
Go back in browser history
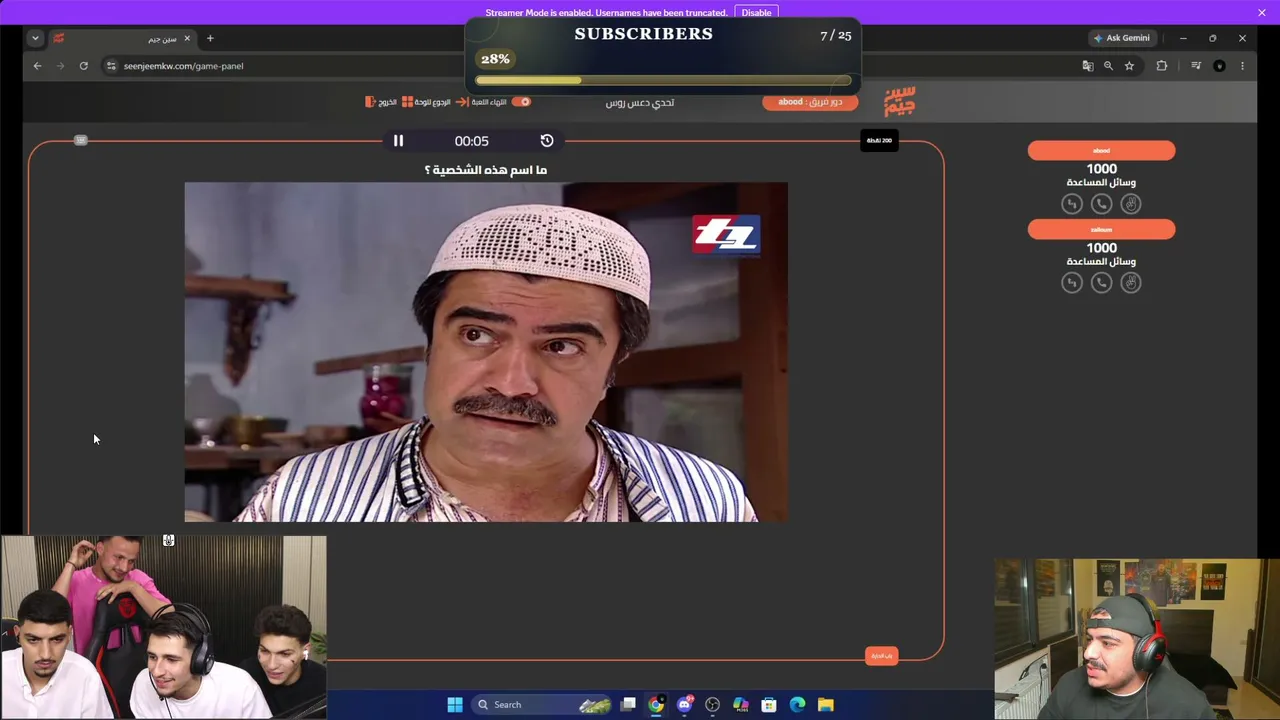point(37,66)
